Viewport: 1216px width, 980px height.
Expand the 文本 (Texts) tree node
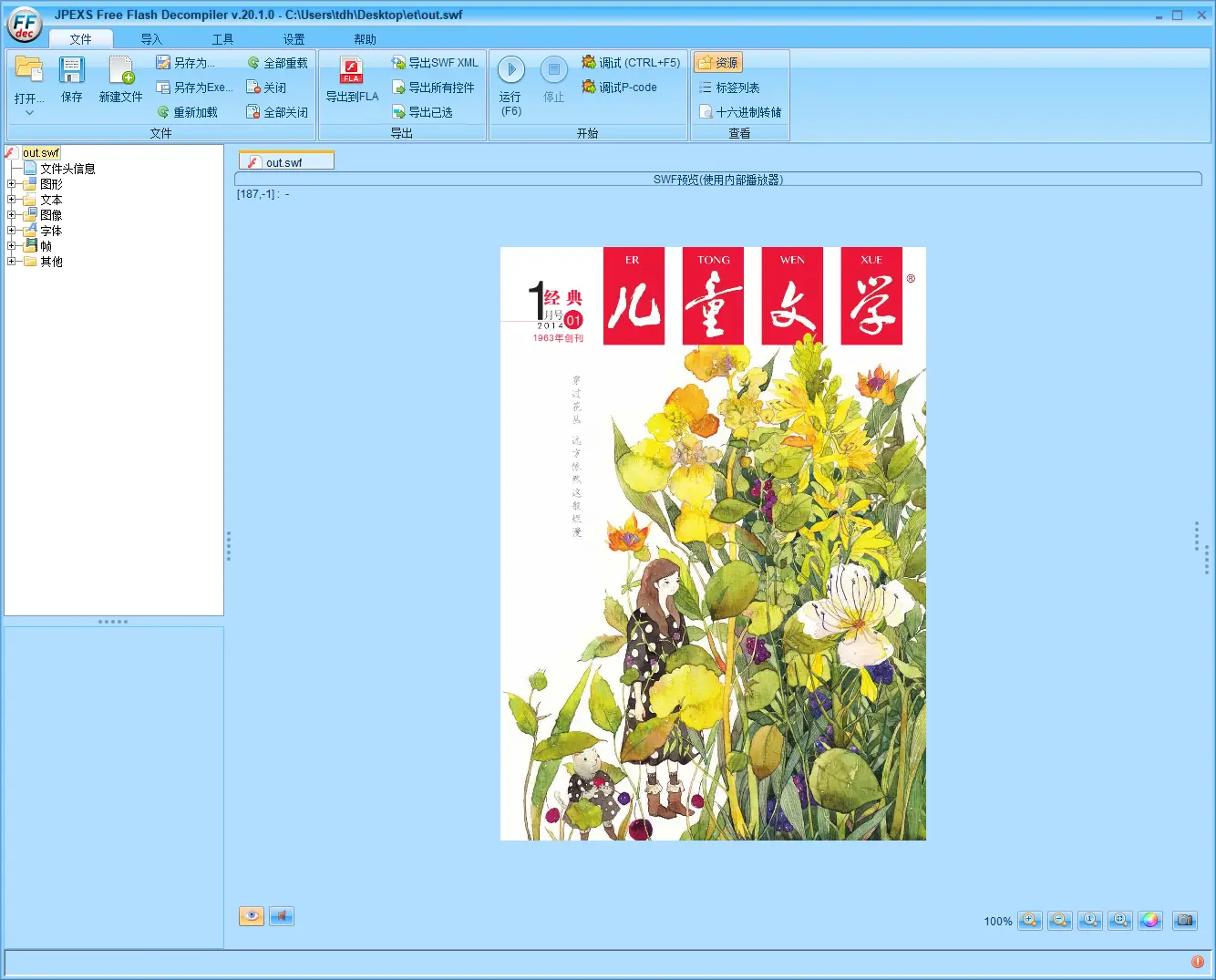[x=12, y=200]
